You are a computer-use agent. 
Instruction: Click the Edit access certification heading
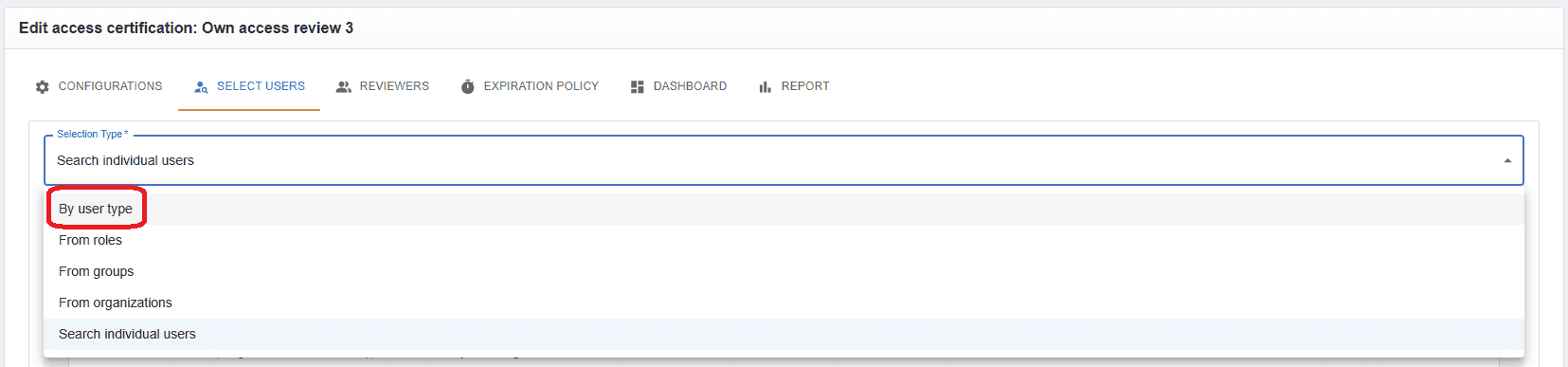point(186,28)
